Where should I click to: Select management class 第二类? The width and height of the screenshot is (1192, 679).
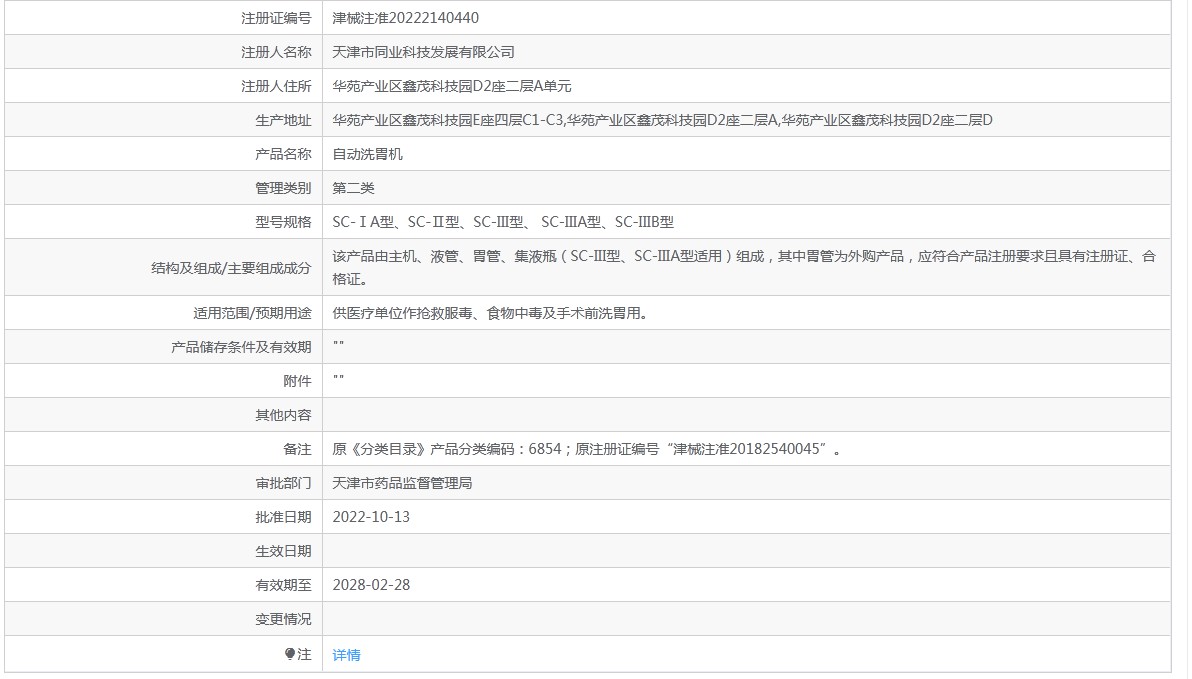click(353, 188)
